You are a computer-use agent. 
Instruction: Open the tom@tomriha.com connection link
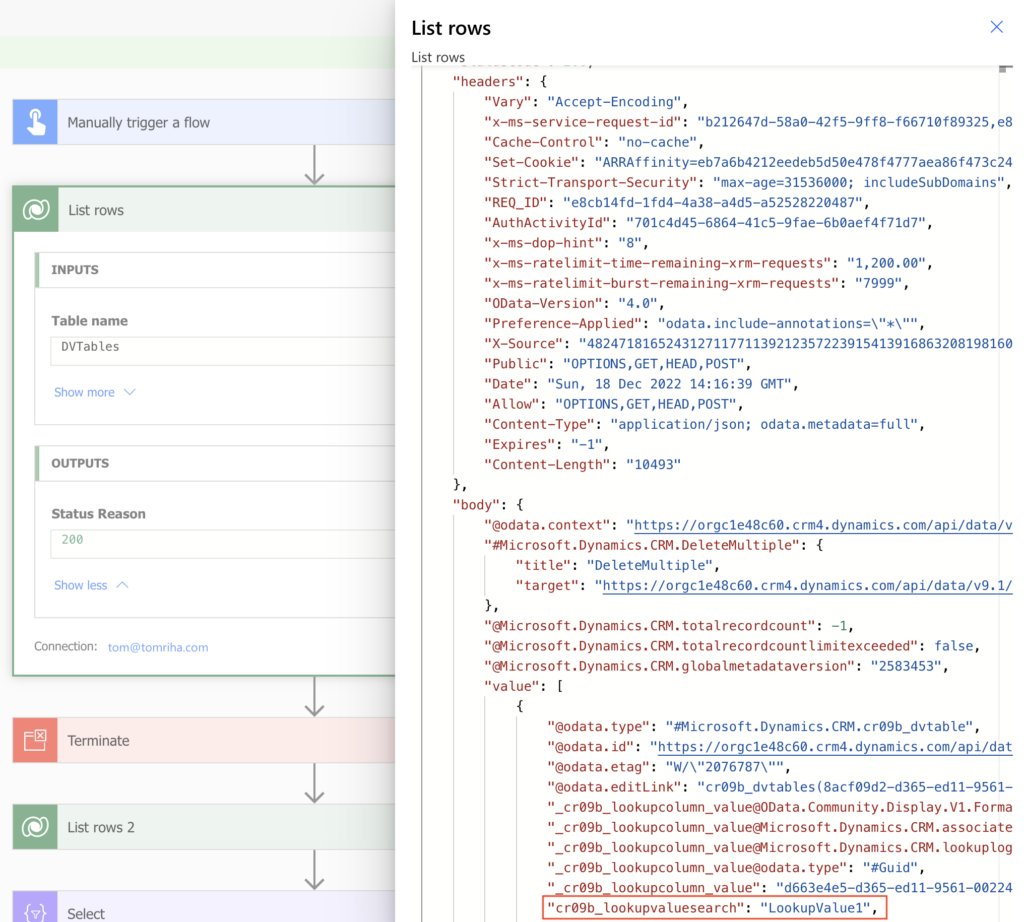pos(158,647)
